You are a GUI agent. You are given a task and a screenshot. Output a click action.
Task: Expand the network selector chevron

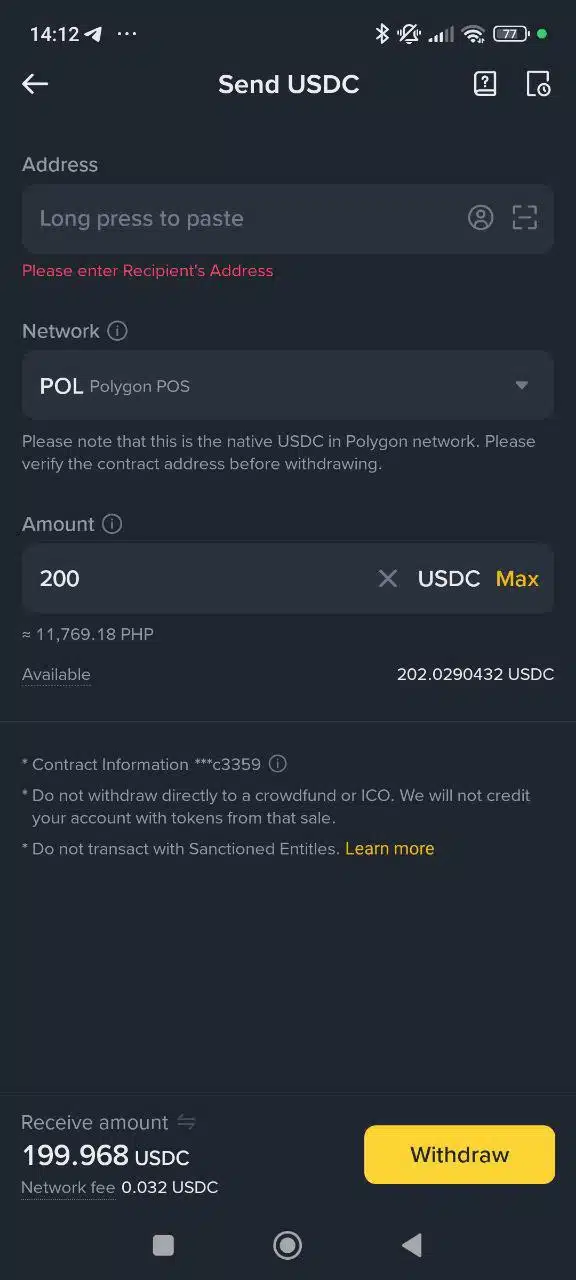tap(521, 385)
